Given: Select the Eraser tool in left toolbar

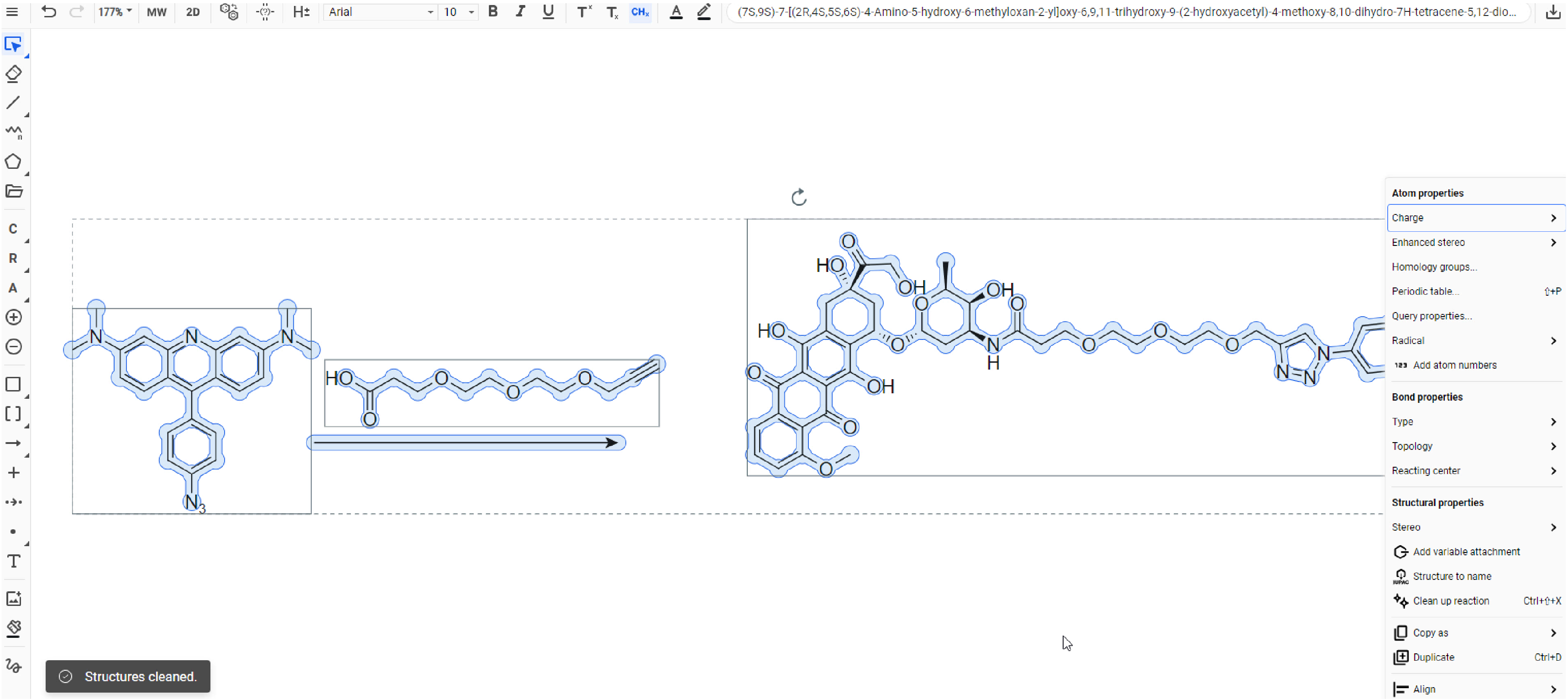Looking at the screenshot, I should [x=13, y=74].
